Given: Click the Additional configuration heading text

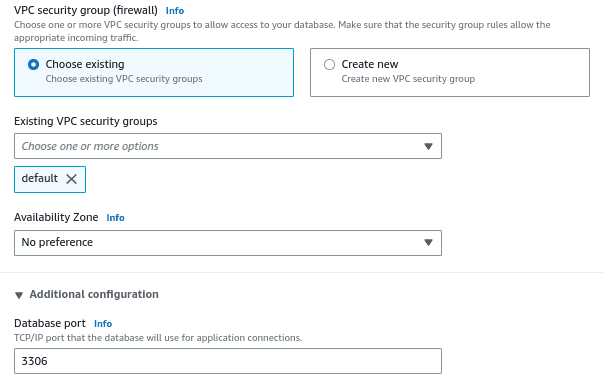Looking at the screenshot, I should point(94,294).
